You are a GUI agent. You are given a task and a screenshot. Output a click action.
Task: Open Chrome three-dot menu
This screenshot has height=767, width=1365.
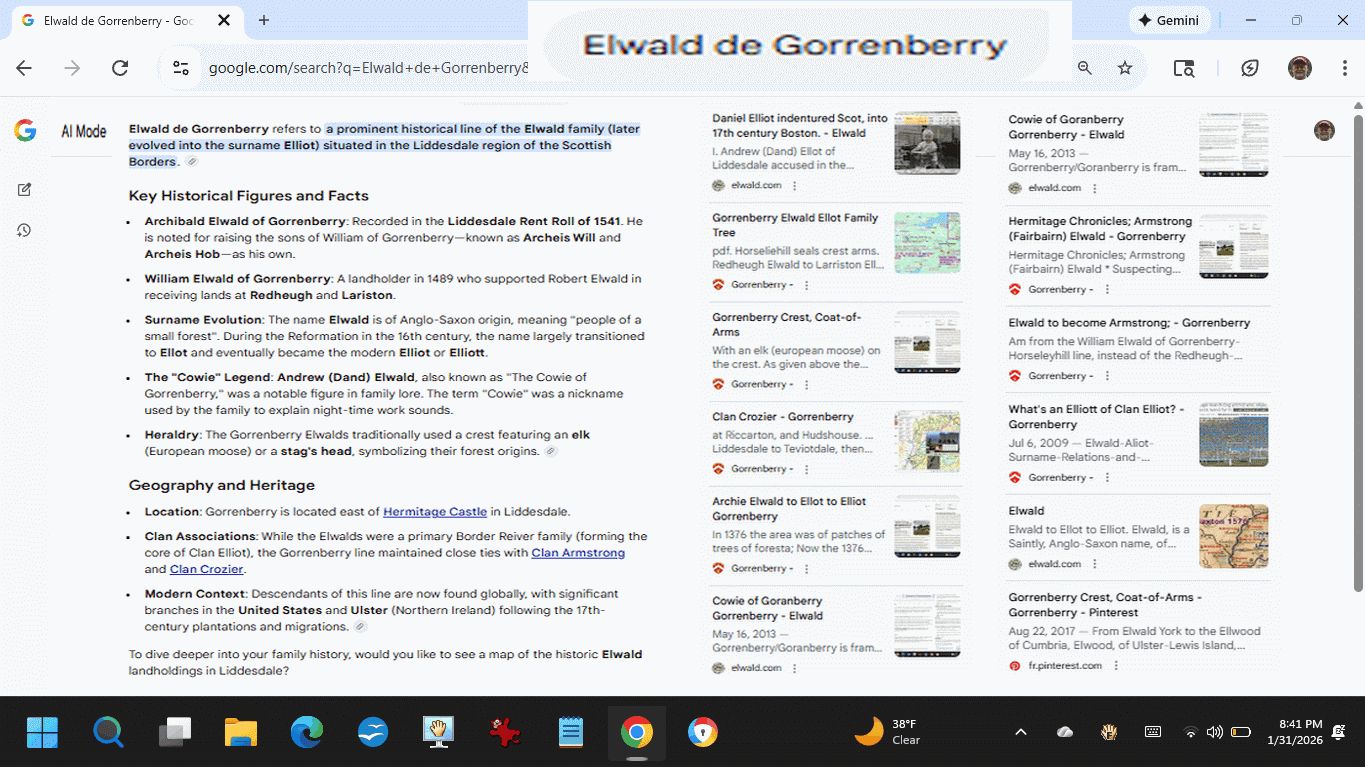[x=1345, y=68]
